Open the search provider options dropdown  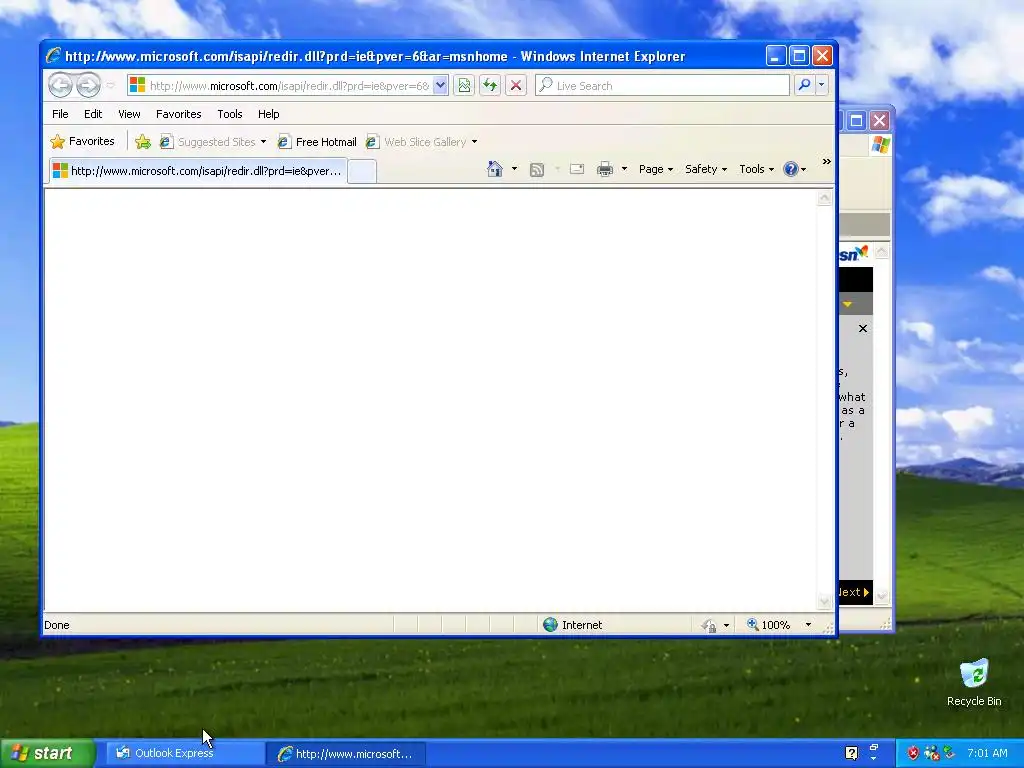(x=822, y=86)
